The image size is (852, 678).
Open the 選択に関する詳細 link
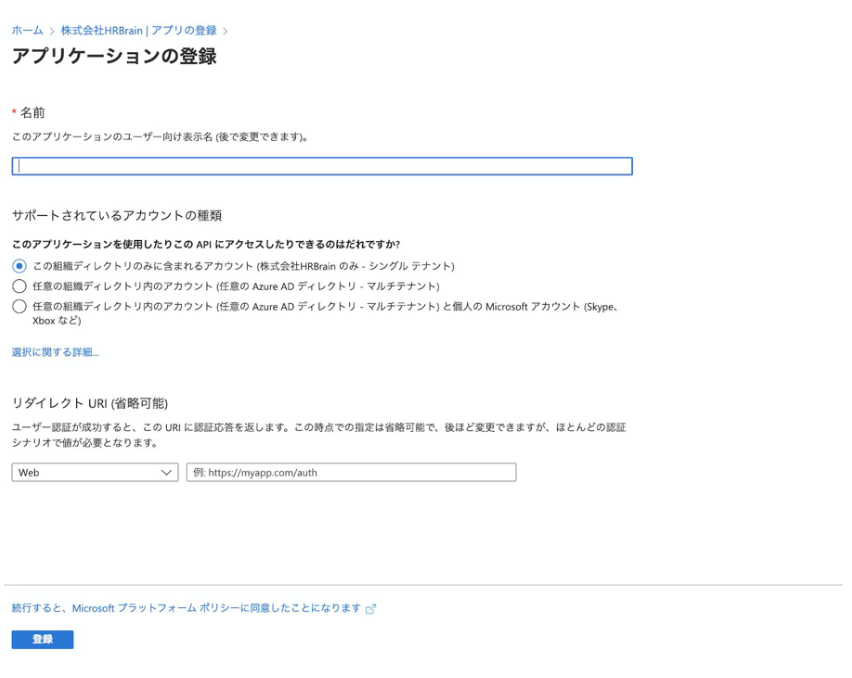[x=55, y=352]
